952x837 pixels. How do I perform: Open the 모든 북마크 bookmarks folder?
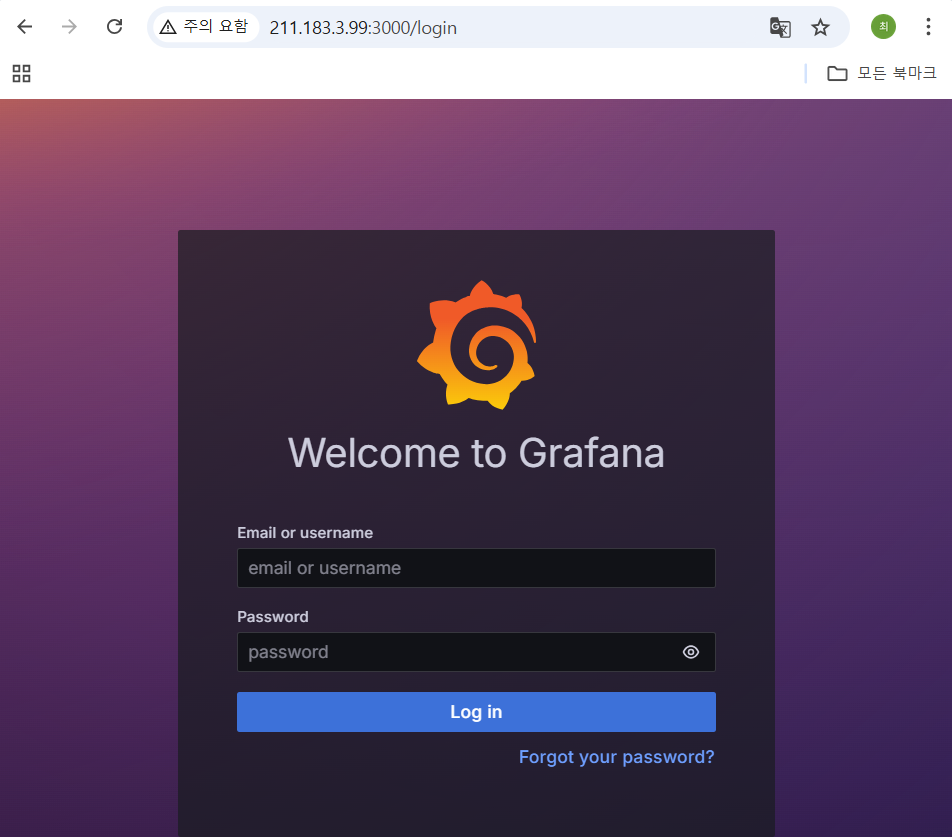(x=882, y=73)
